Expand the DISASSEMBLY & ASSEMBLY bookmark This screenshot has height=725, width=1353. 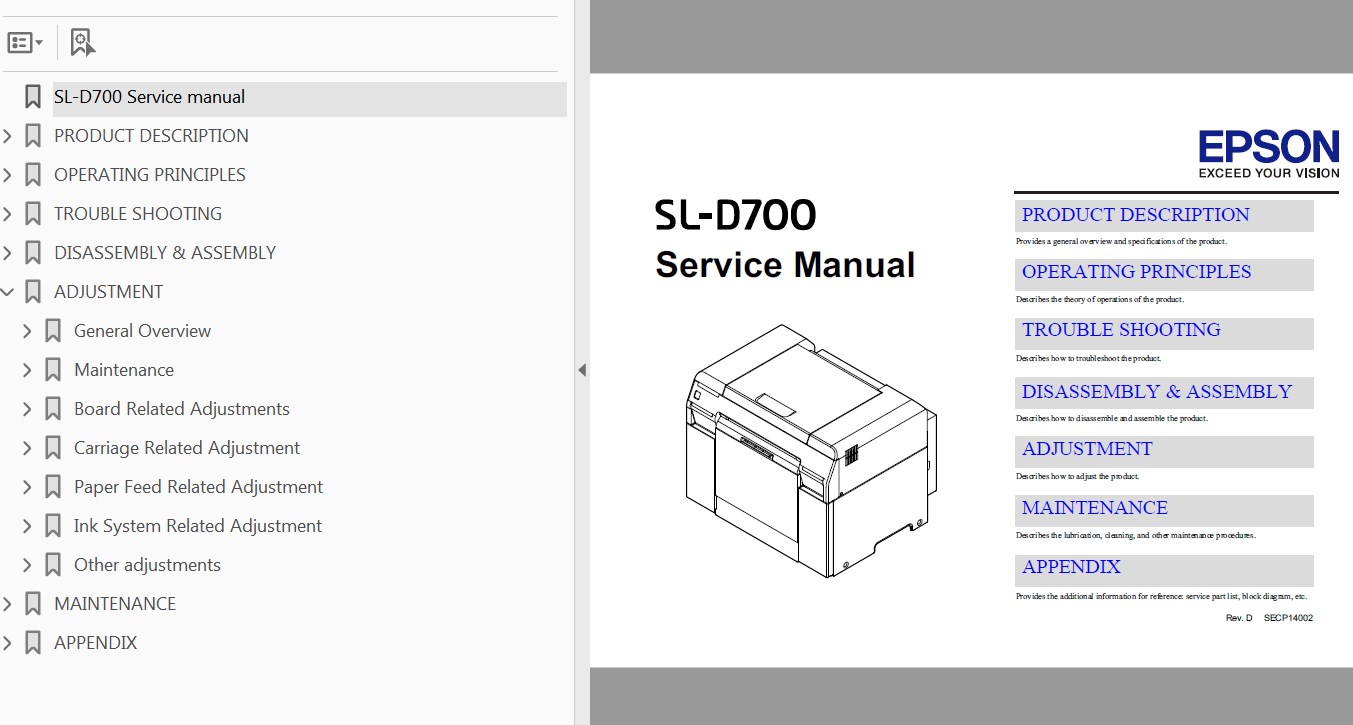pos(8,253)
